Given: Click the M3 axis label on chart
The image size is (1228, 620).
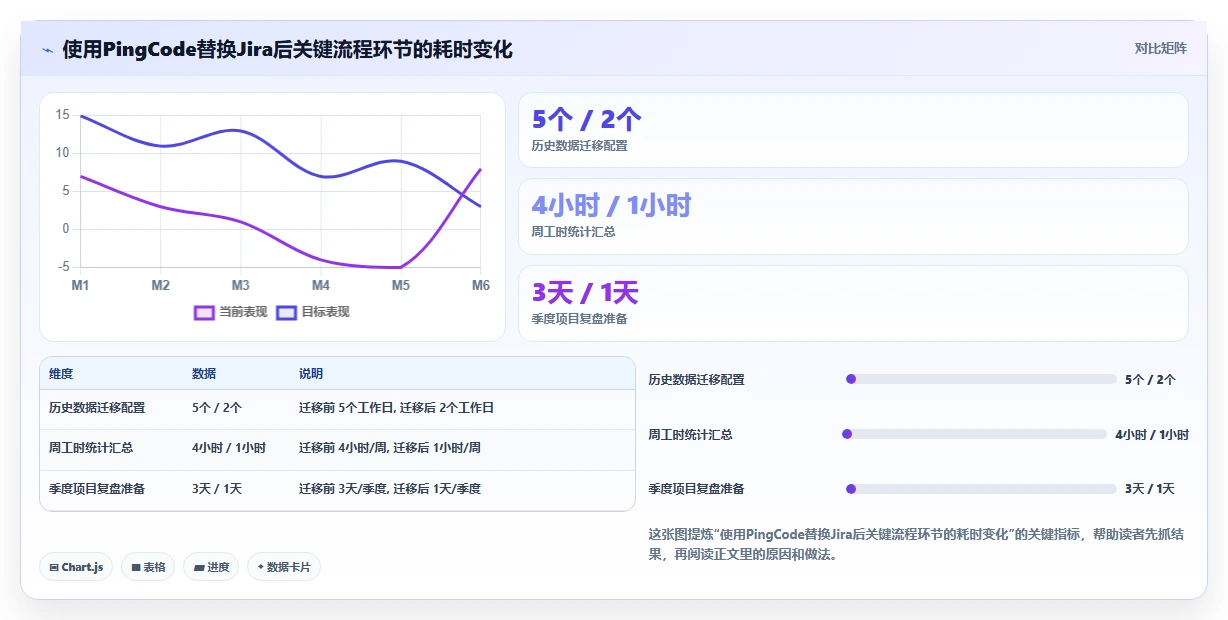Looking at the screenshot, I should coord(240,285).
